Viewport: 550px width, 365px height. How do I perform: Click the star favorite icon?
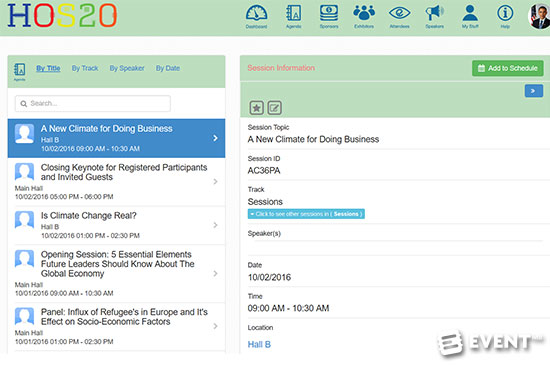(256, 108)
